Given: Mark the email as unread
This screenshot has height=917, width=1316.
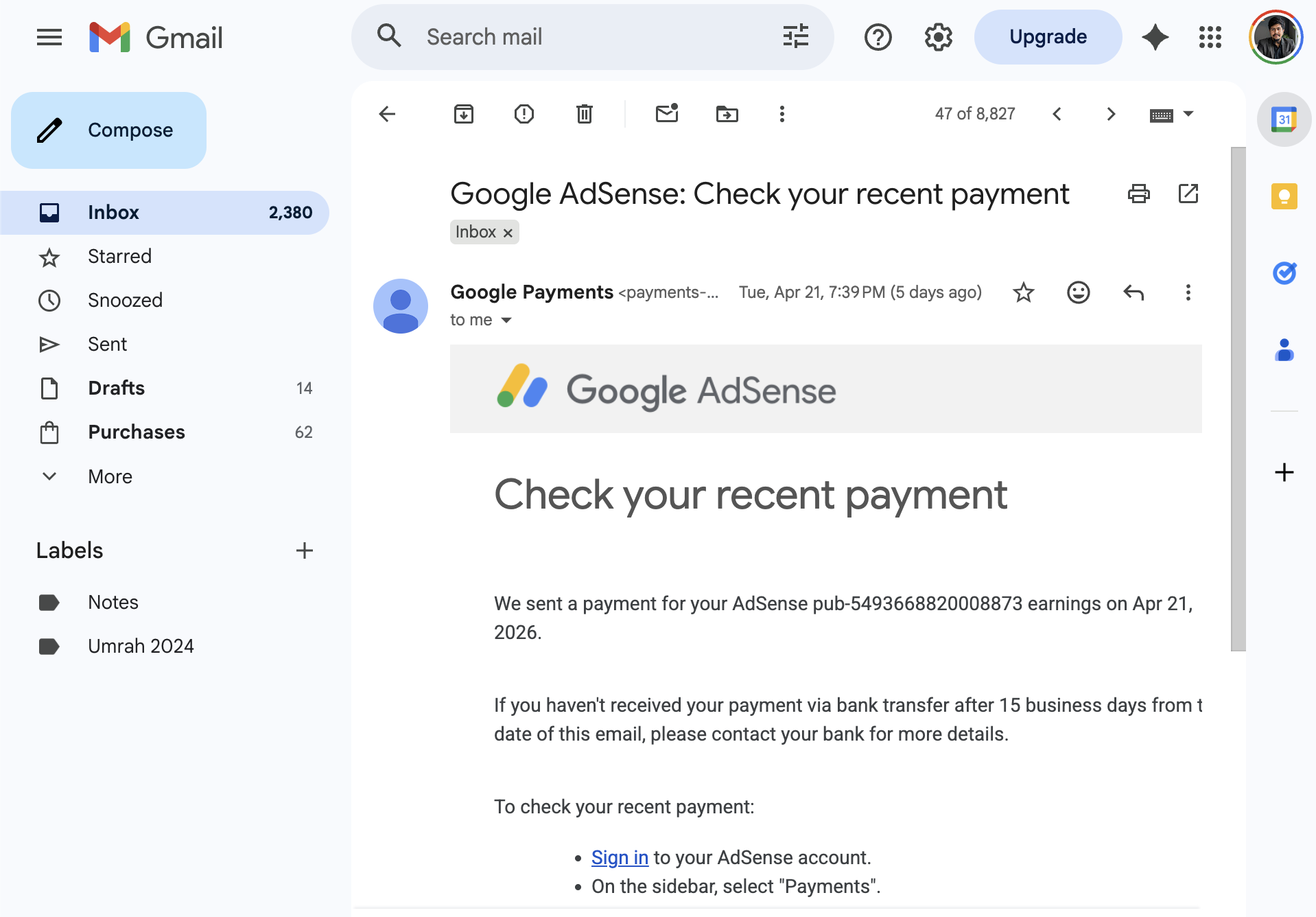Looking at the screenshot, I should 667,114.
